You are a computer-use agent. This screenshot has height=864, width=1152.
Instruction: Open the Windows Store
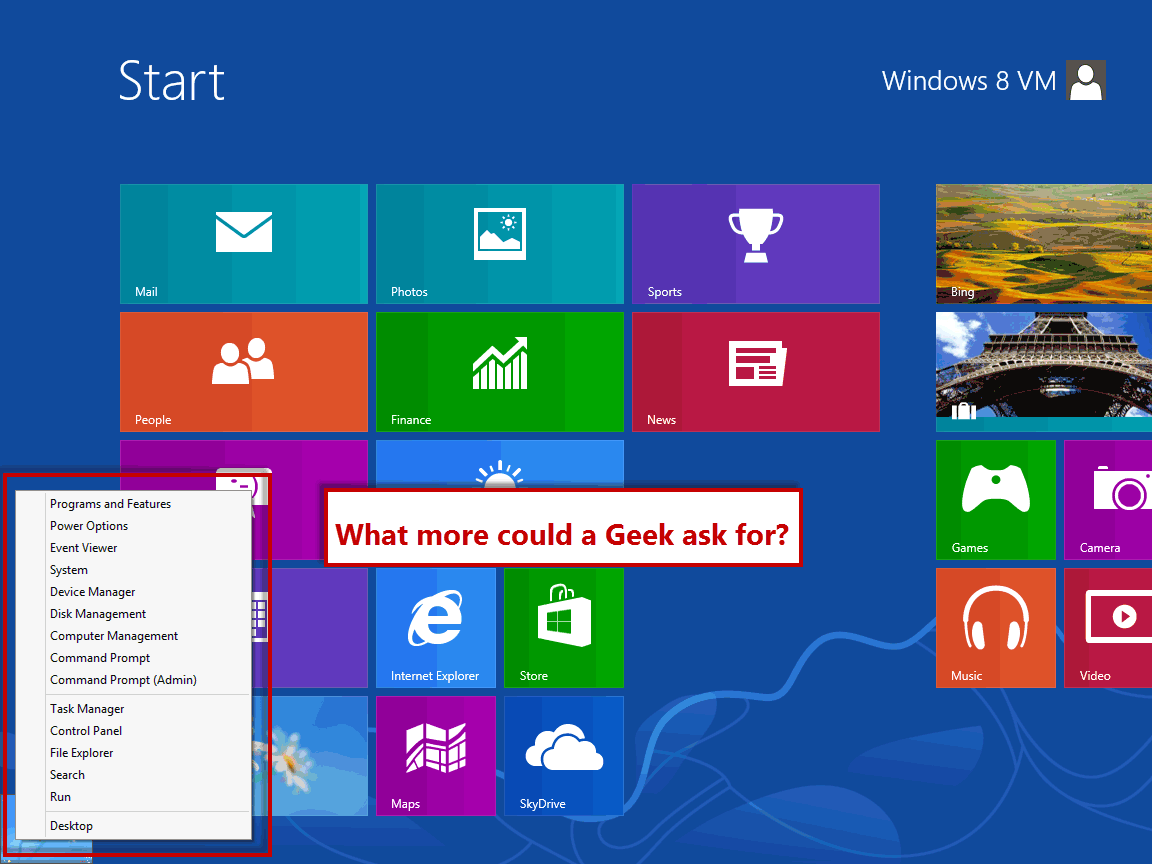(563, 627)
